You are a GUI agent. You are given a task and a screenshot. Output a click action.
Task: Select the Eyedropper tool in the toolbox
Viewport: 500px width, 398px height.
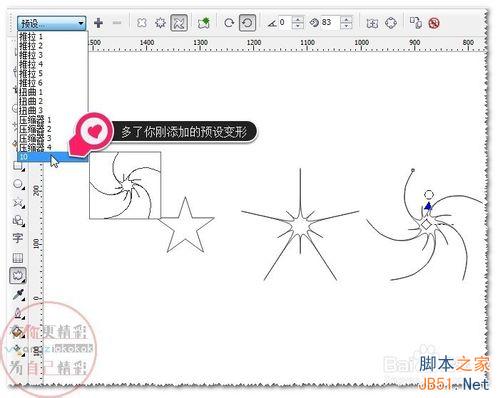tap(18, 295)
